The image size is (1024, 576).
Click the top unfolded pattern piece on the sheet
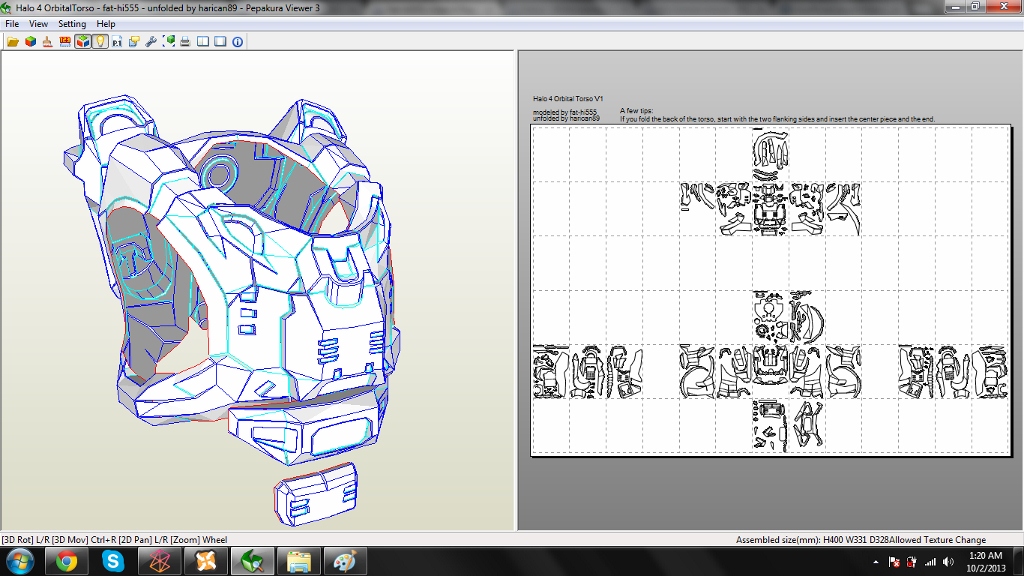coord(771,155)
